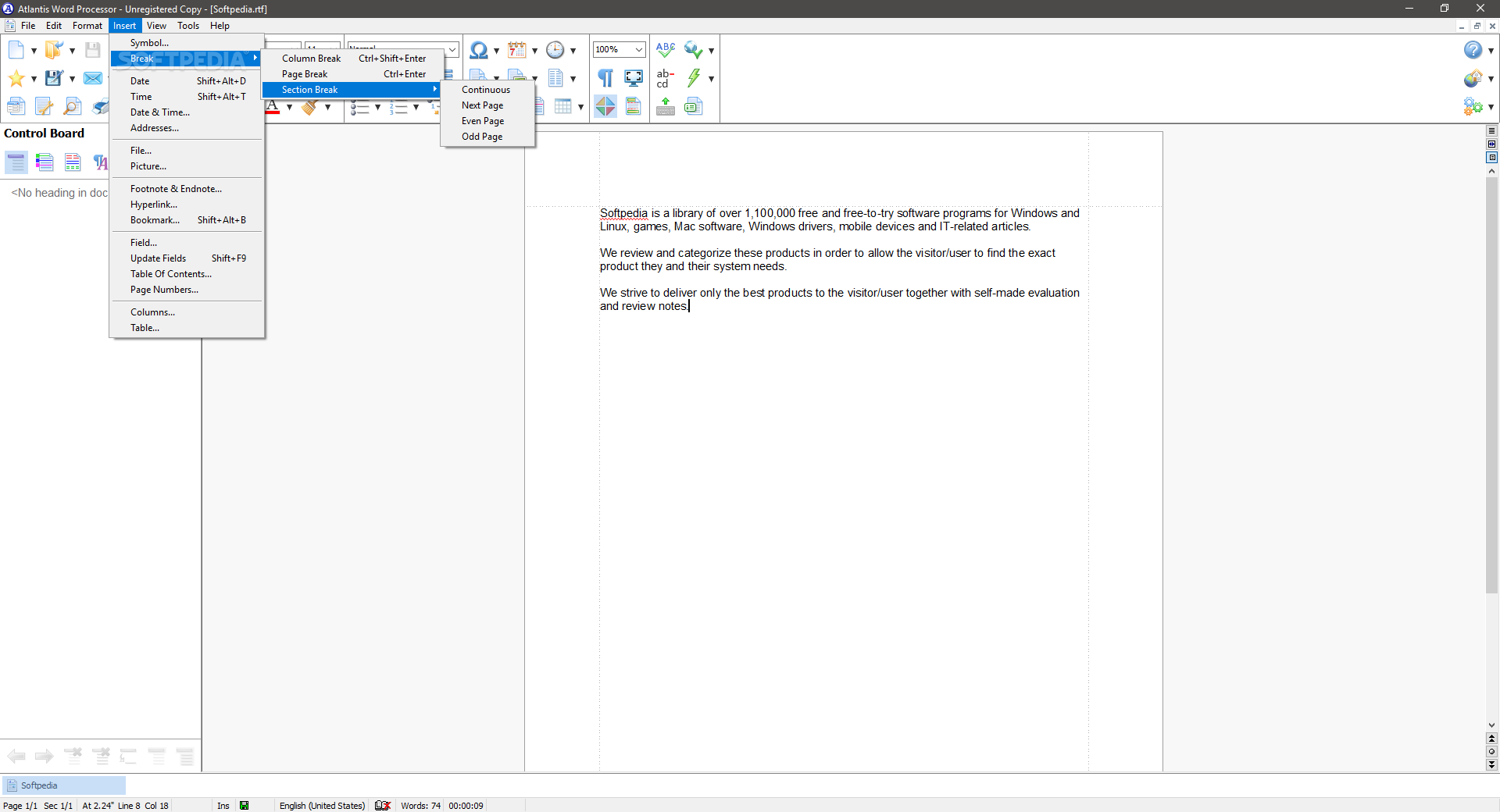This screenshot has width=1500, height=812.
Task: Switch to the Softpedia document tab
Action: click(62, 785)
